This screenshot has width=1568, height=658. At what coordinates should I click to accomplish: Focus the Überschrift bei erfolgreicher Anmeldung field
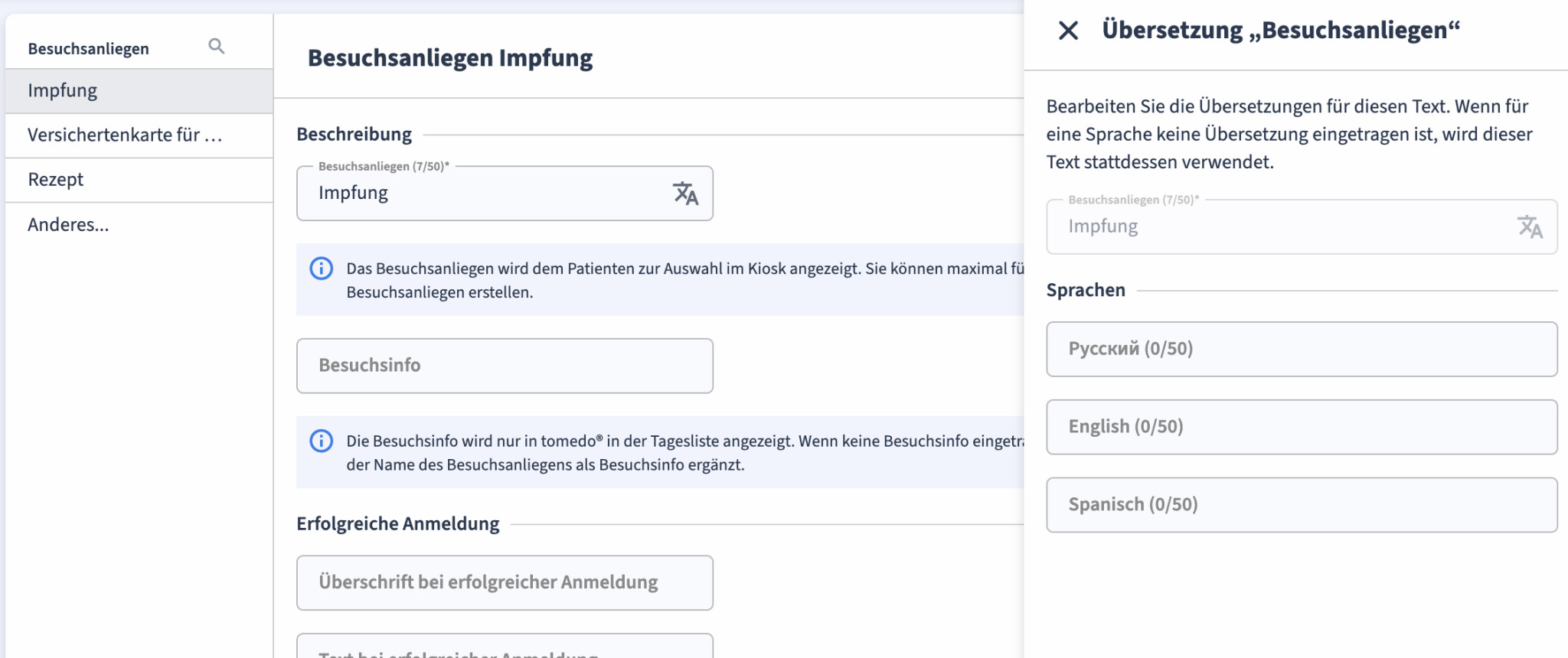[505, 582]
